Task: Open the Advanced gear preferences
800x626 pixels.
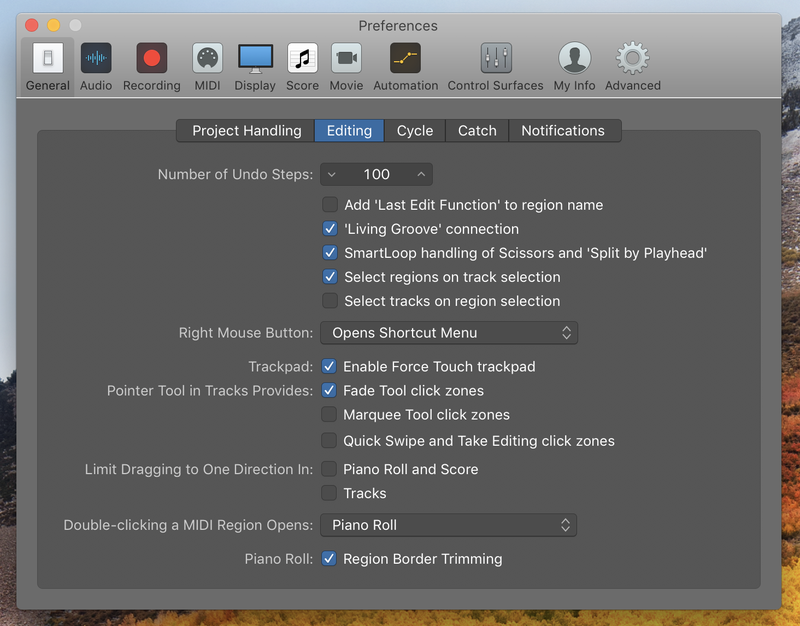Action: [x=633, y=58]
